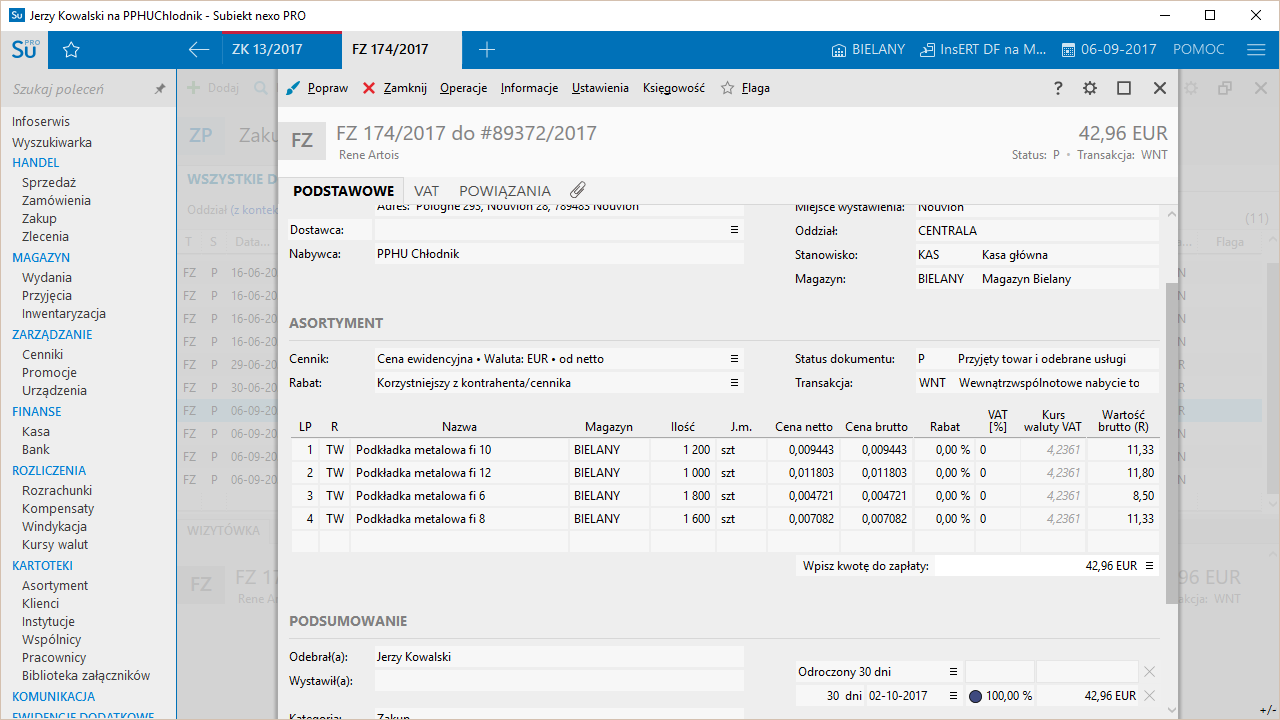Click the pin icon in search box
The image size is (1280, 720).
point(160,89)
